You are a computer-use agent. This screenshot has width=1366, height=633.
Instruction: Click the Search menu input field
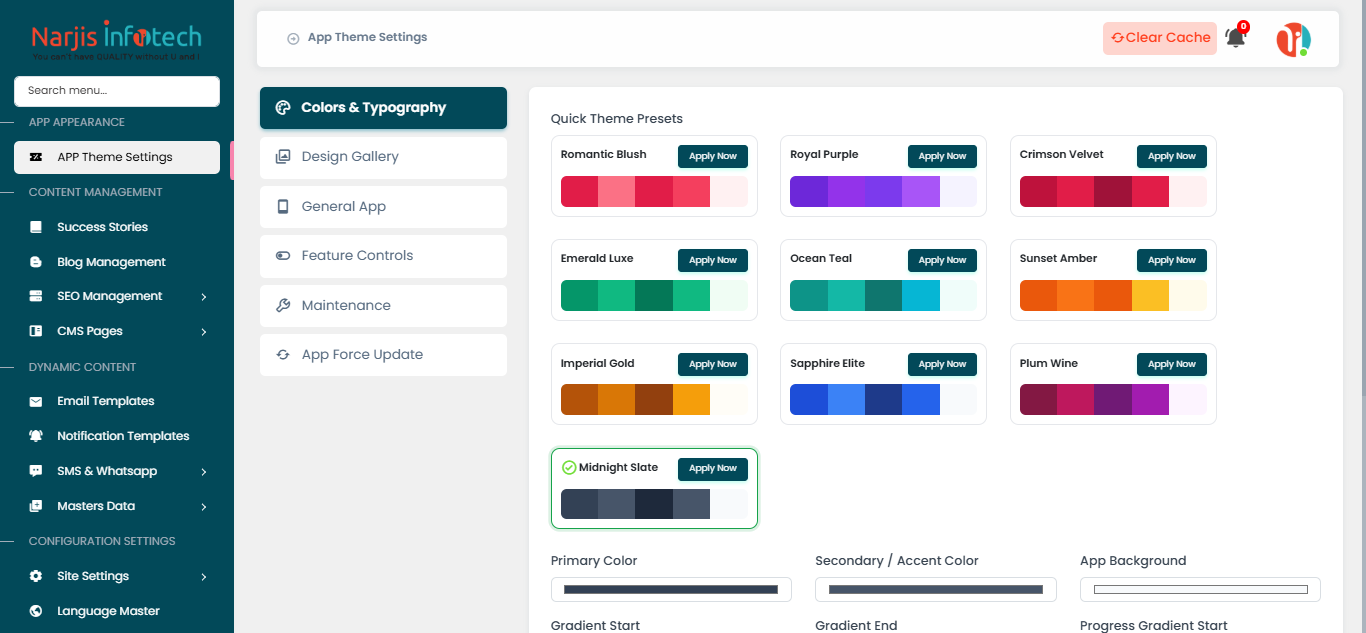tap(117, 91)
